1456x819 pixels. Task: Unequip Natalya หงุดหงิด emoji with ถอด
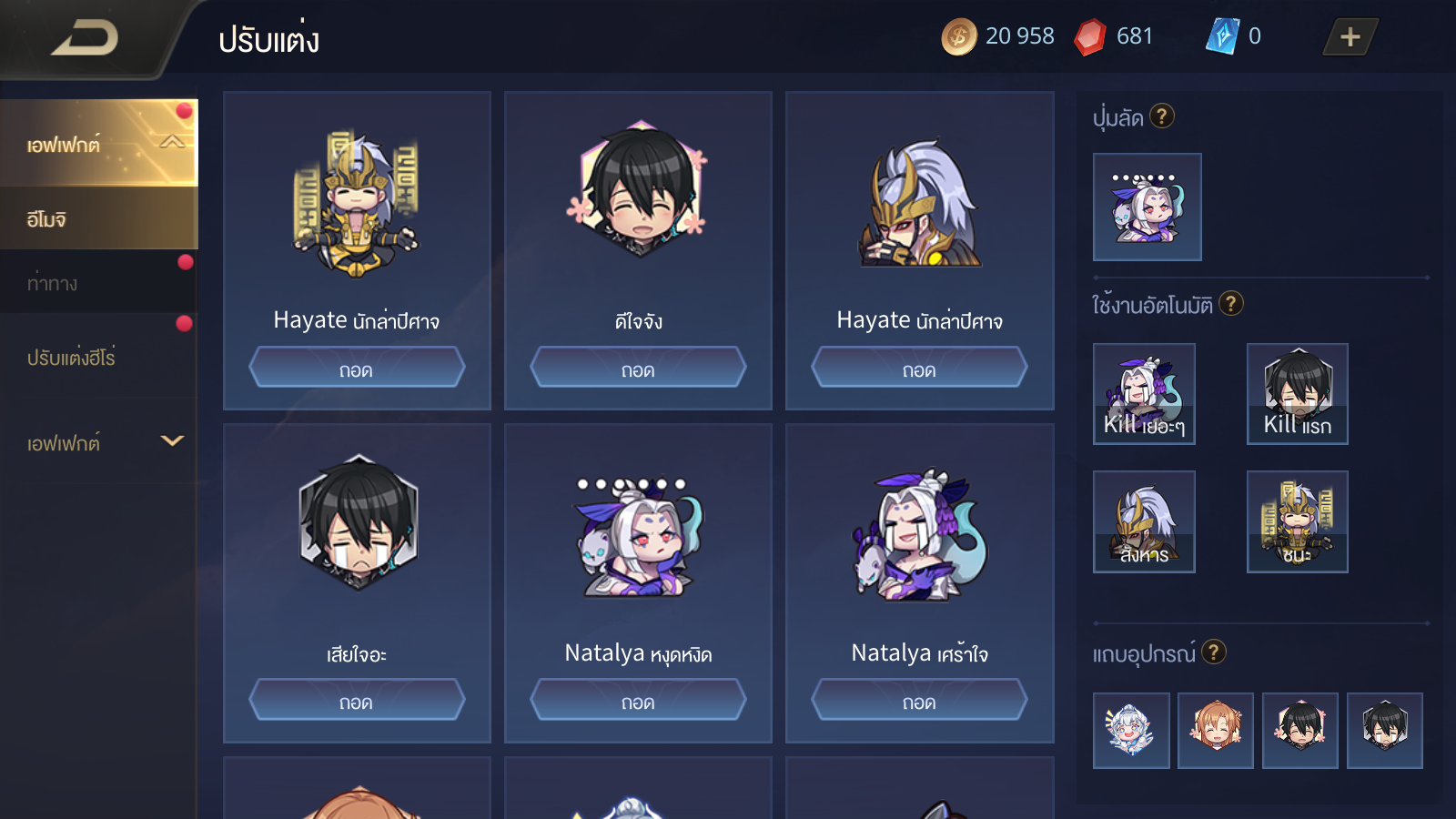point(638,701)
